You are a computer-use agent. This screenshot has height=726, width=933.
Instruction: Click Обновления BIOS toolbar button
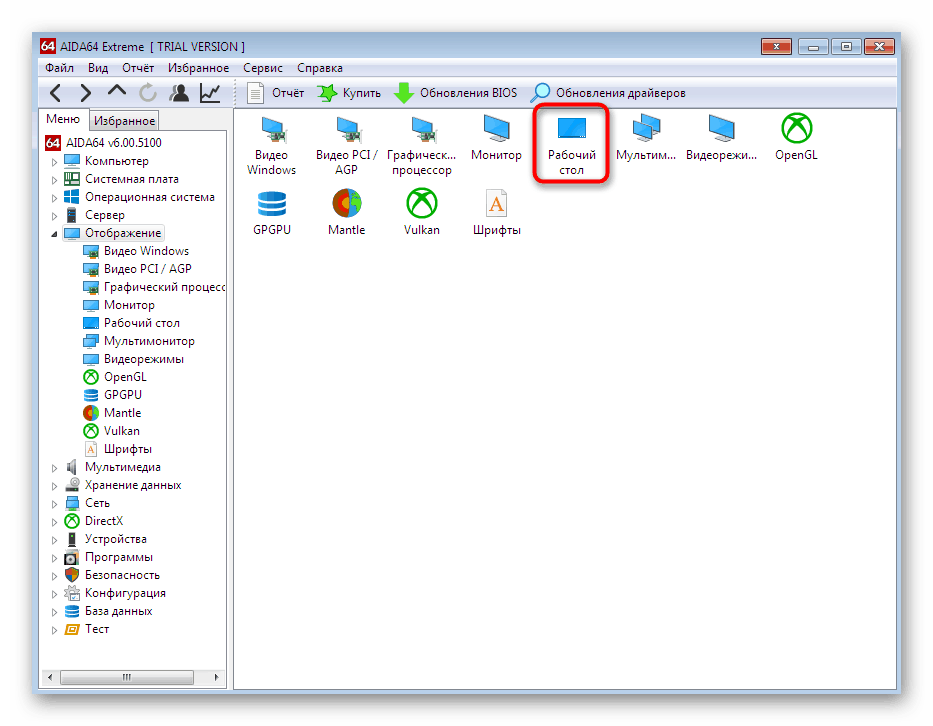pyautogui.click(x=456, y=93)
